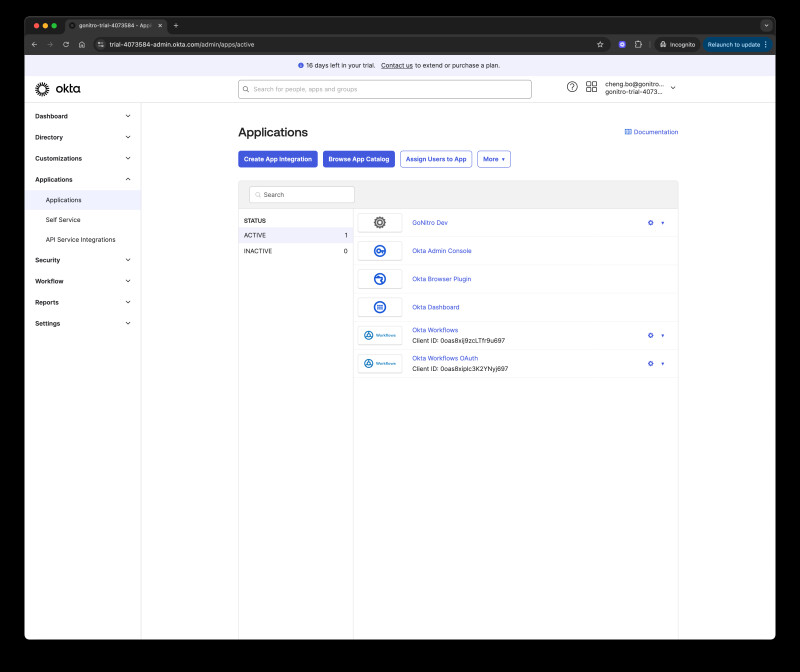800x672 pixels.
Task: Click the browser forward arrow
Action: coord(50,44)
